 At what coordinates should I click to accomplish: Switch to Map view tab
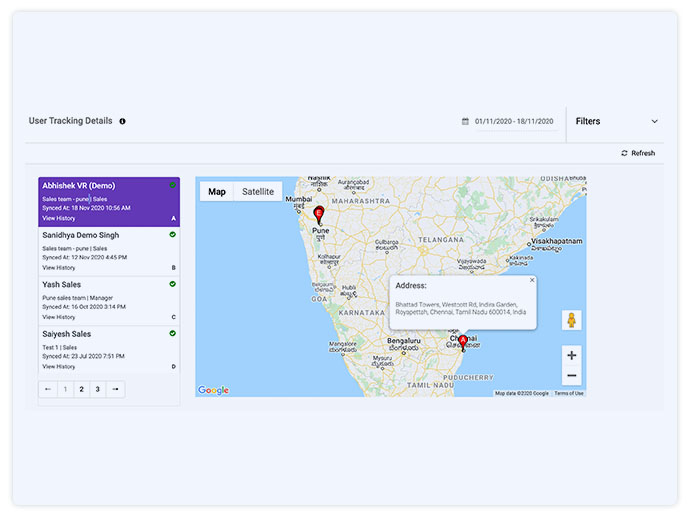coord(217,192)
